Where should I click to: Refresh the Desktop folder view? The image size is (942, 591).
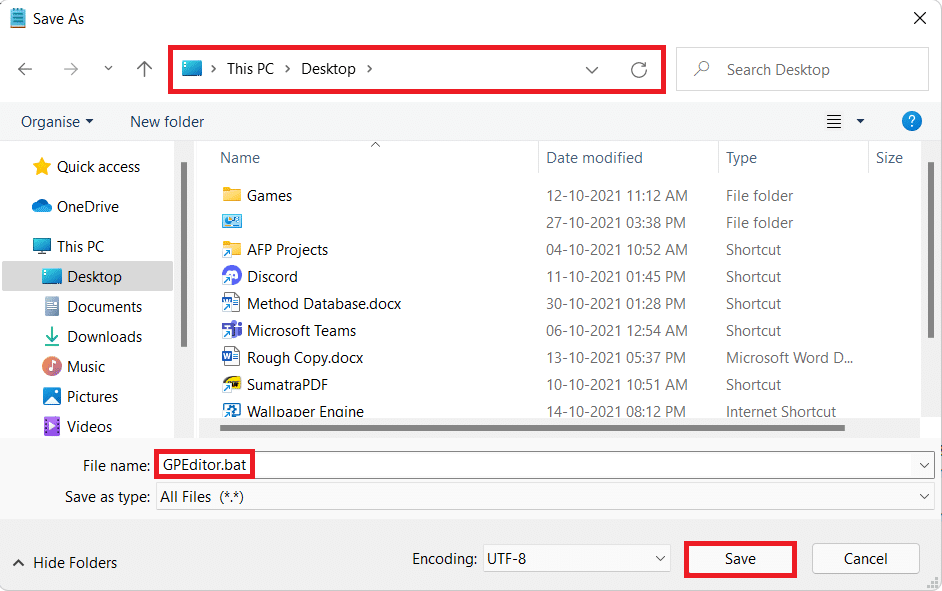tap(639, 70)
